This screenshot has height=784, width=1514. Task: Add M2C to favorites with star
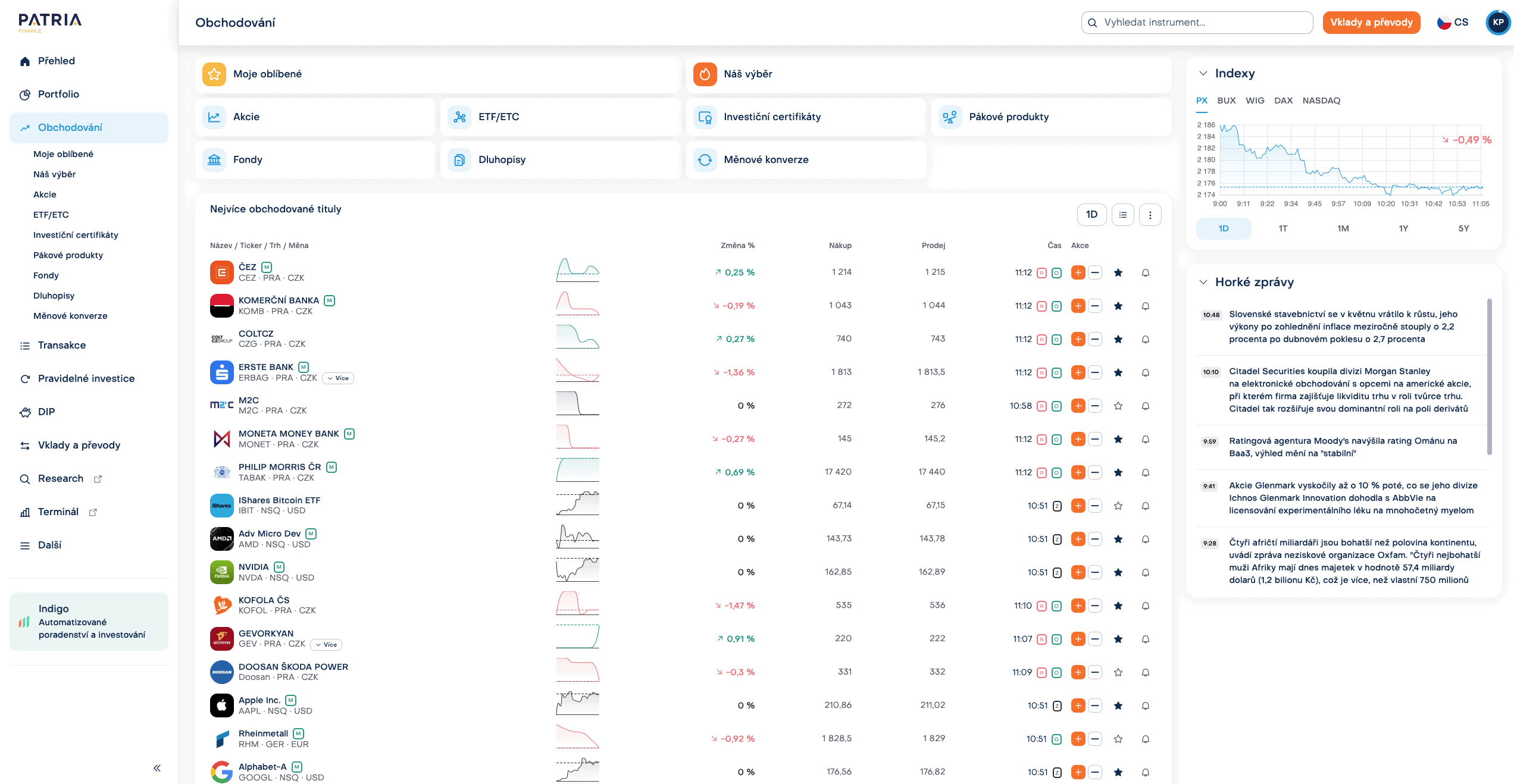pyautogui.click(x=1118, y=406)
